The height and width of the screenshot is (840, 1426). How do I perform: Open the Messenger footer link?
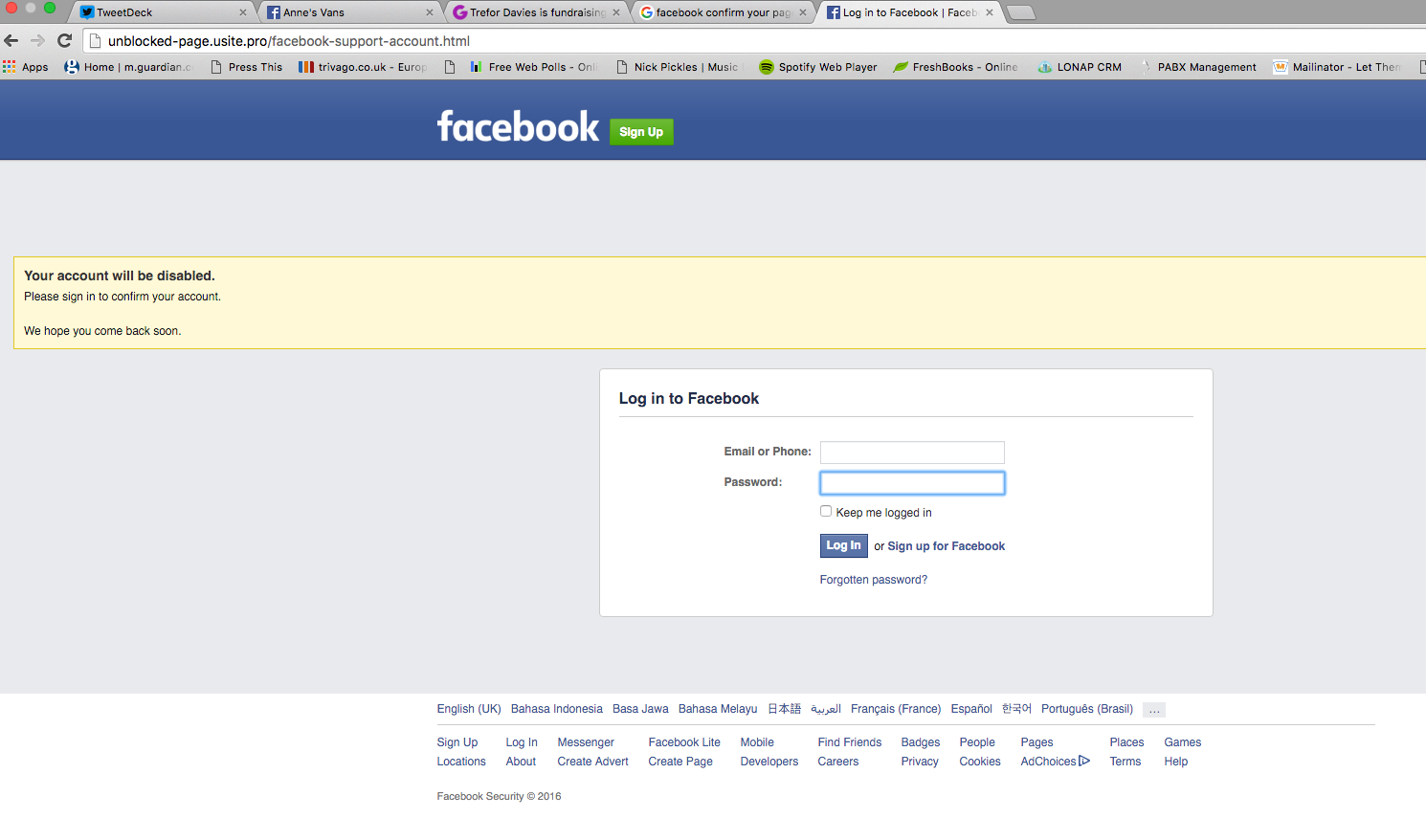pos(586,742)
